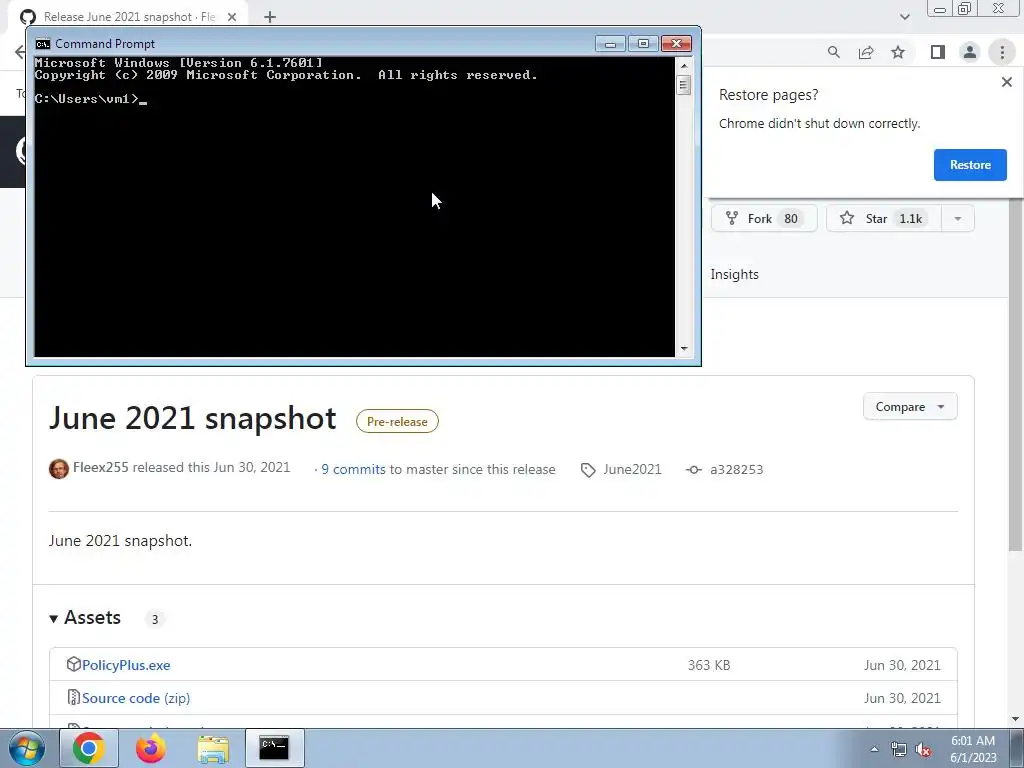Viewport: 1024px width, 768px height.
Task: Click the Command Prompt scroll down arrow
Action: [684, 349]
